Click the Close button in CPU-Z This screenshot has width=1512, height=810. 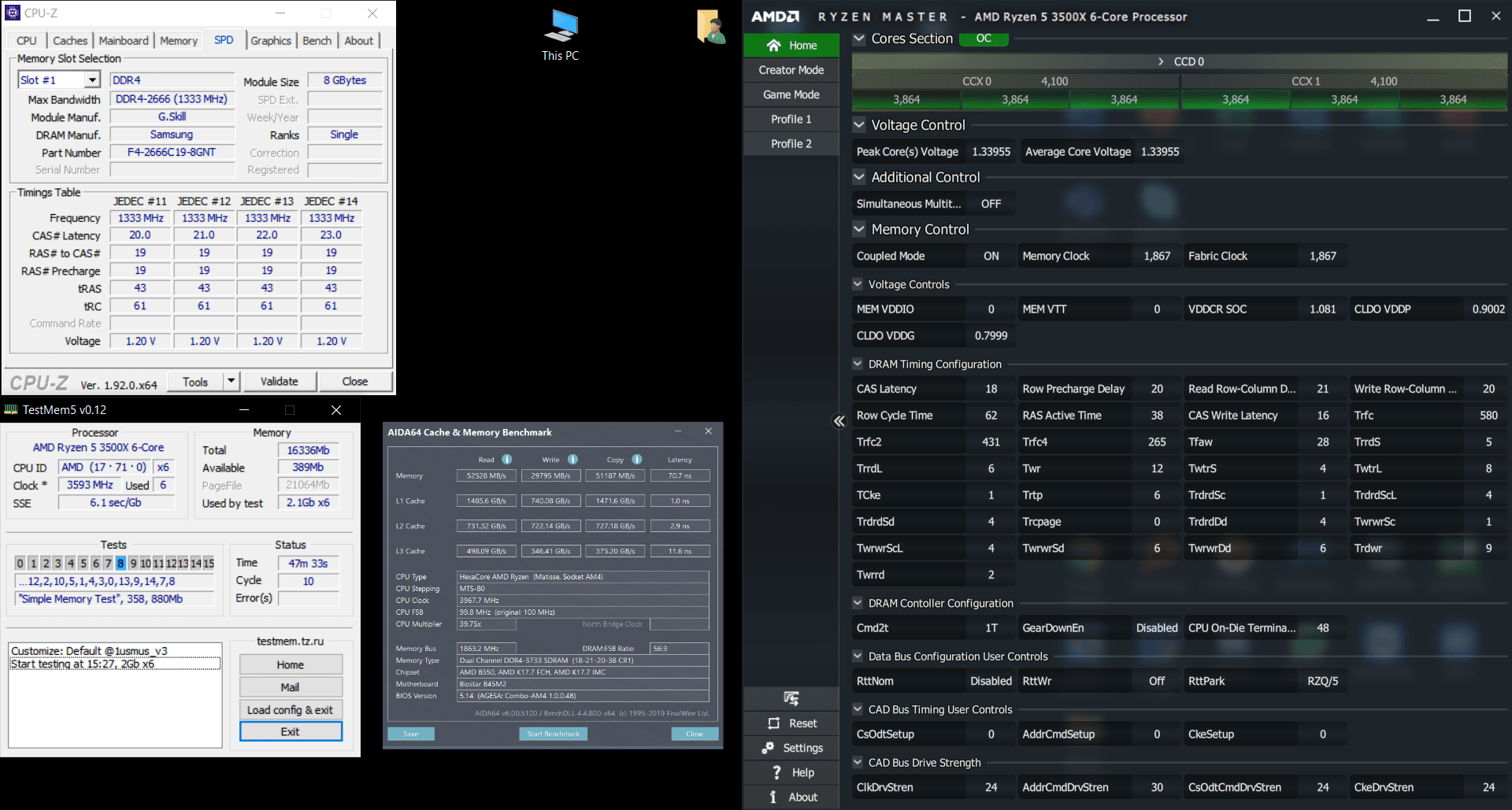point(355,382)
